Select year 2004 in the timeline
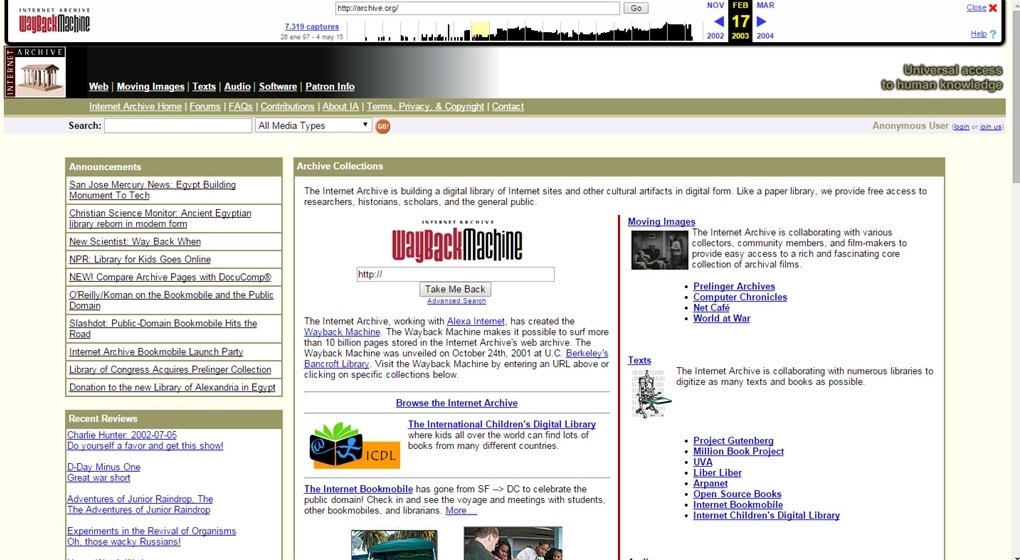Viewport: 1020px width, 560px height. pos(765,36)
